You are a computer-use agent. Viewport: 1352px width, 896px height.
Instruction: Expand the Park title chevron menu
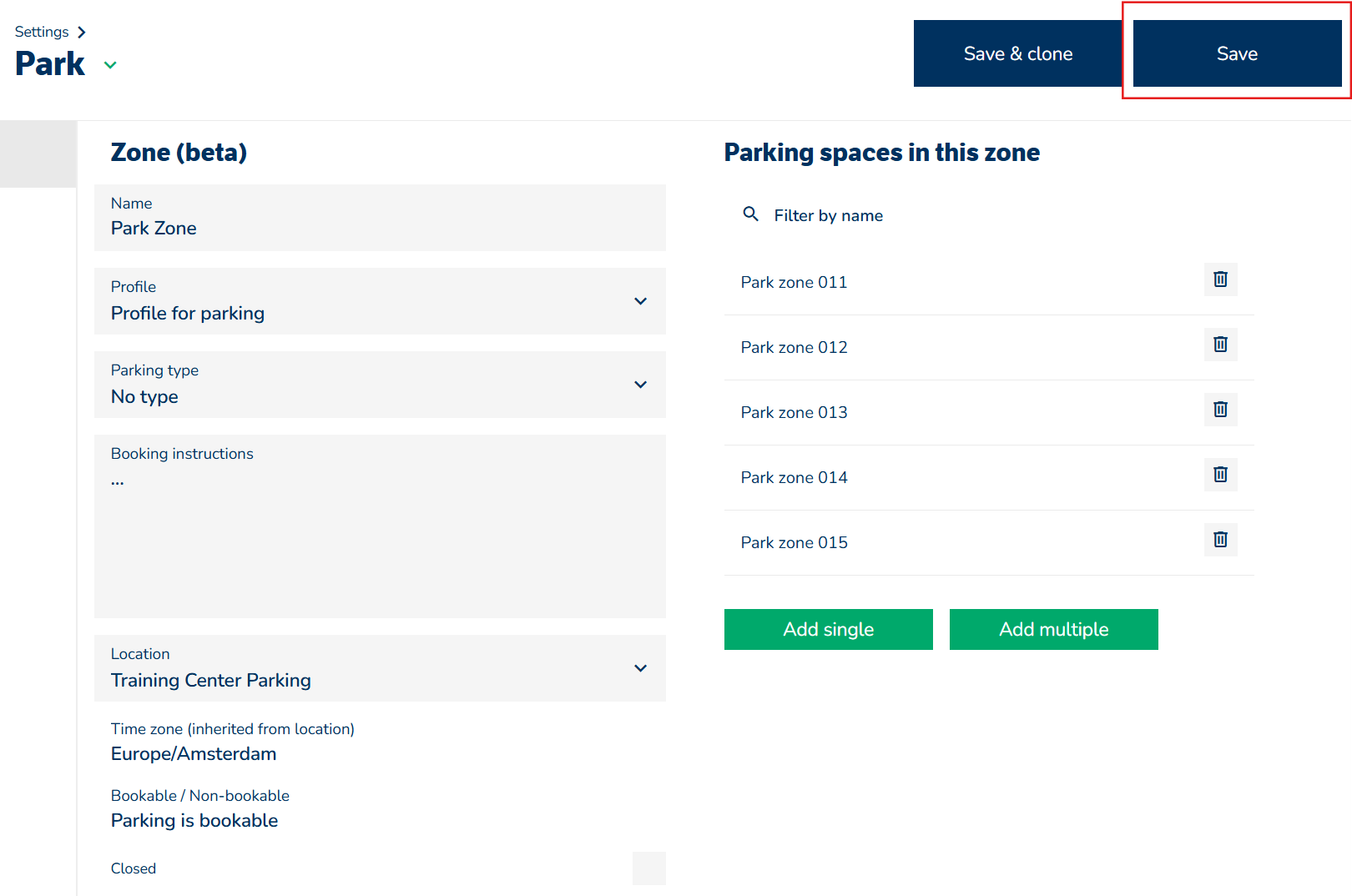[x=110, y=65]
